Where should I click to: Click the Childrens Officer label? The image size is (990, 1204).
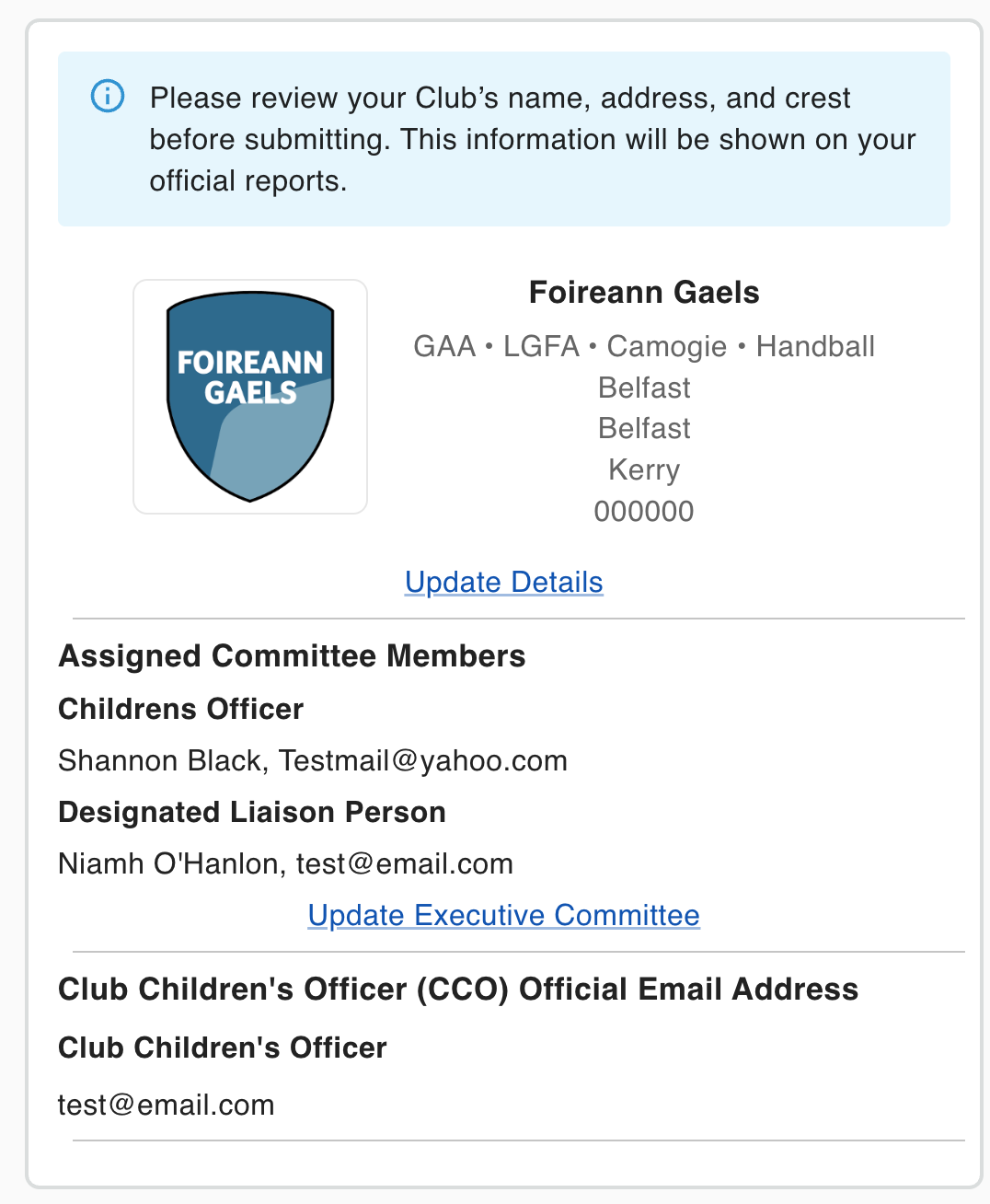[180, 709]
